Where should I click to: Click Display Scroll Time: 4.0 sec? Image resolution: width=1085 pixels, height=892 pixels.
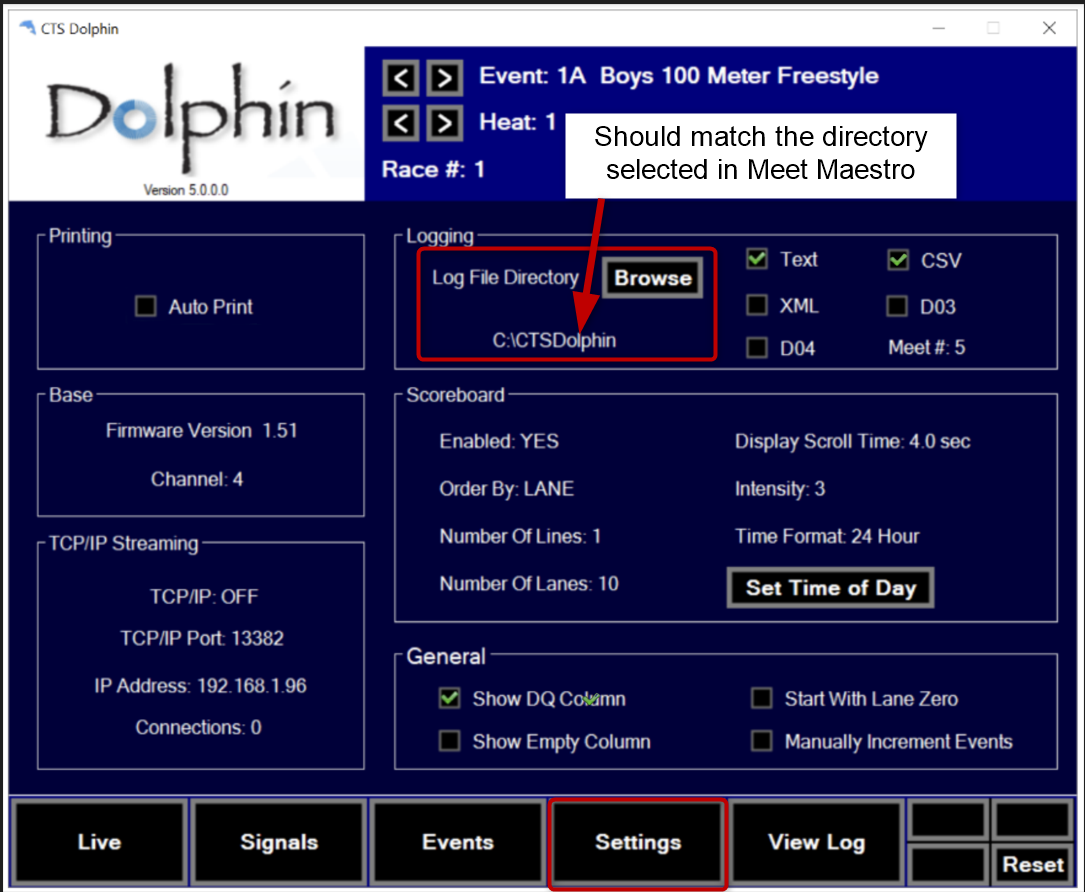click(852, 442)
